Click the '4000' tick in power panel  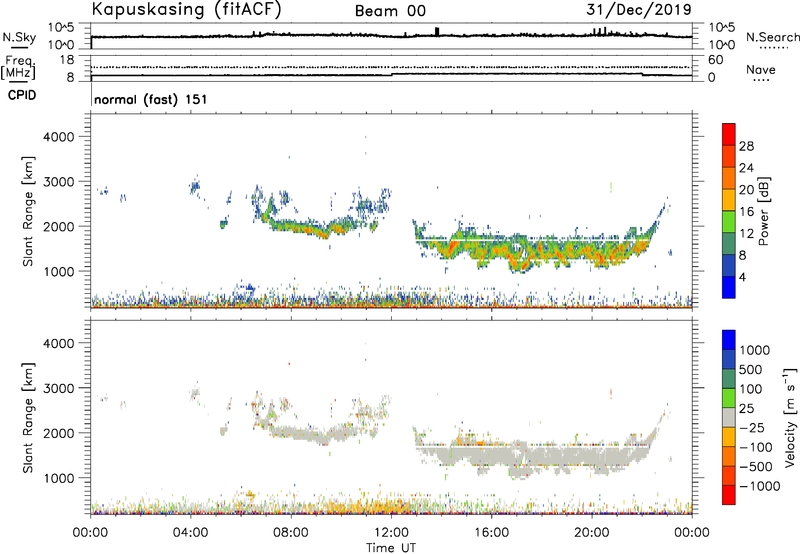pyautogui.click(x=58, y=137)
